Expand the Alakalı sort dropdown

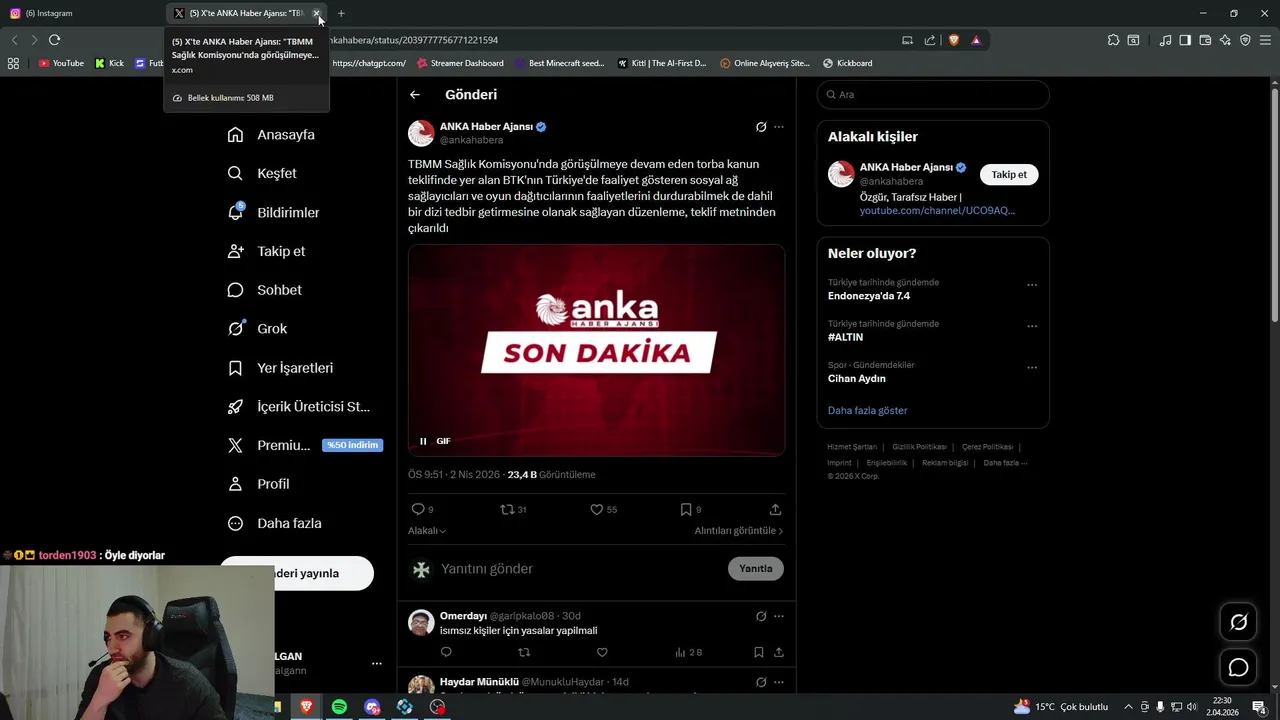427,531
